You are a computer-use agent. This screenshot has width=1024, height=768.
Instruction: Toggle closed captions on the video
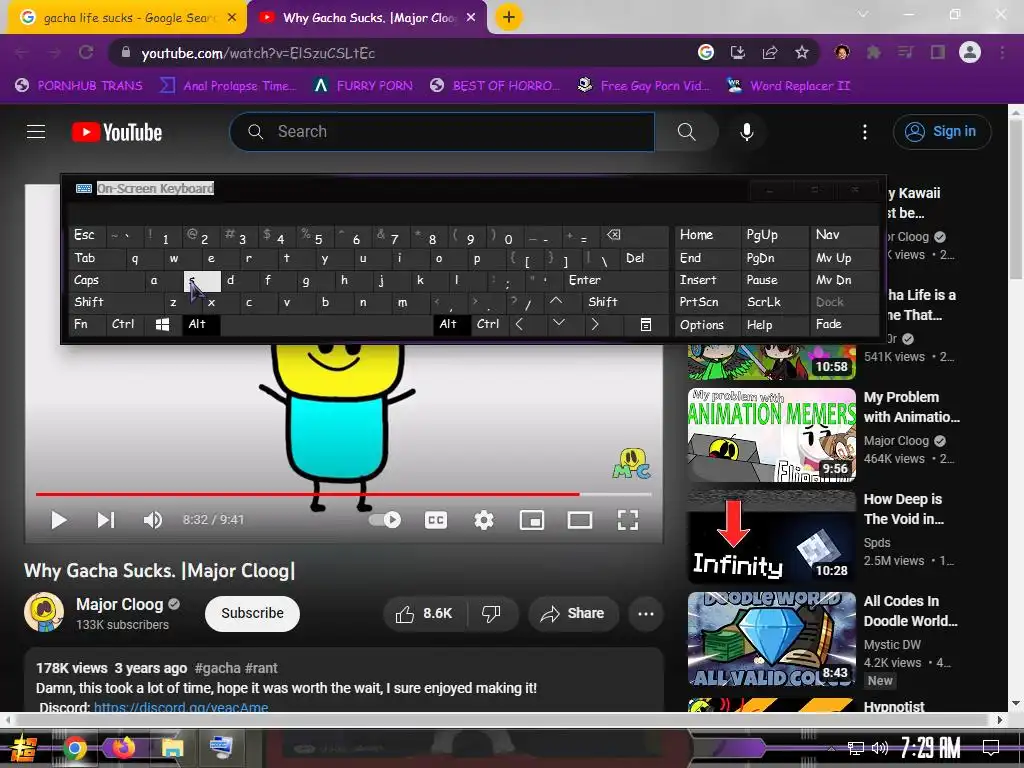point(436,520)
